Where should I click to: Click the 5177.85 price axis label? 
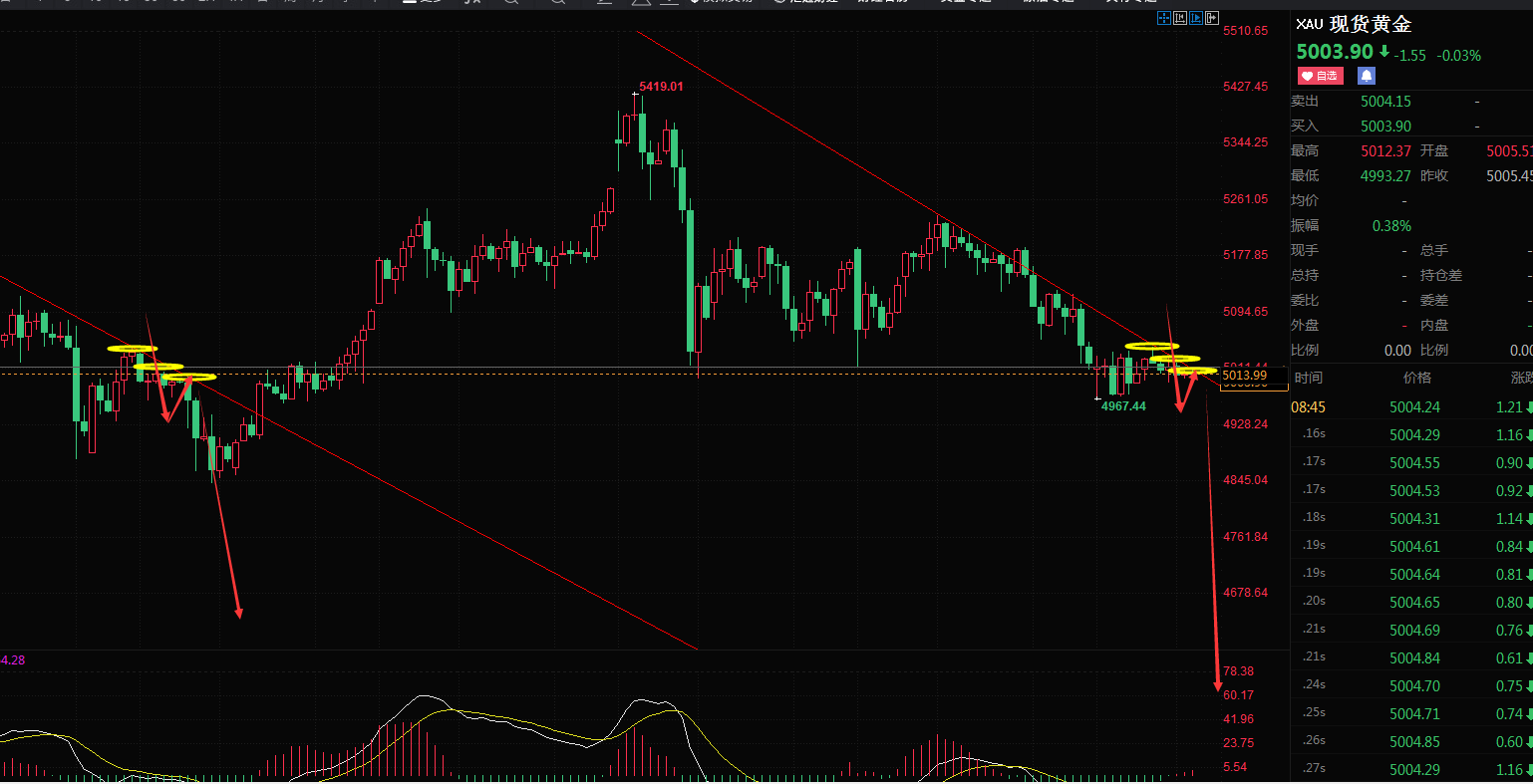pyautogui.click(x=1246, y=255)
